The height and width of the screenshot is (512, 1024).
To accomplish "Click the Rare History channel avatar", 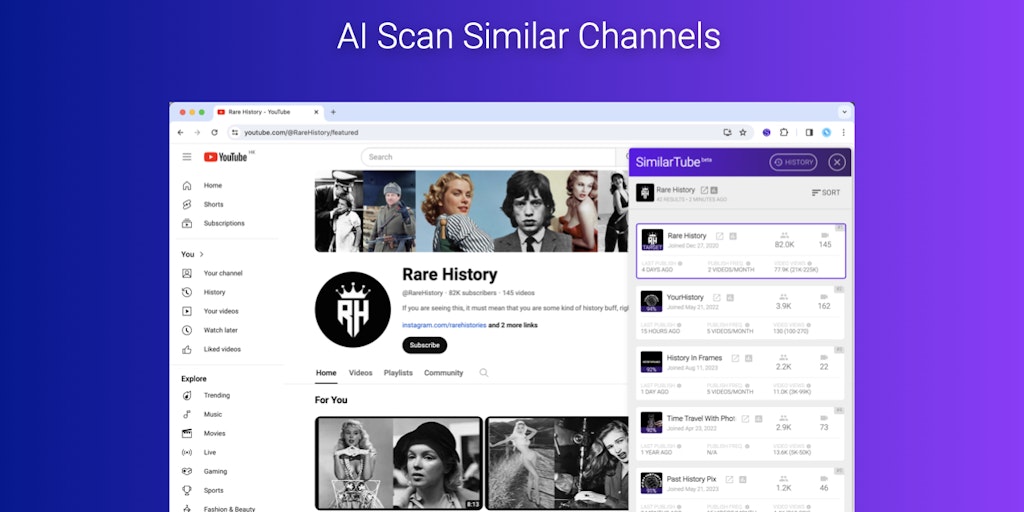I will (x=353, y=310).
